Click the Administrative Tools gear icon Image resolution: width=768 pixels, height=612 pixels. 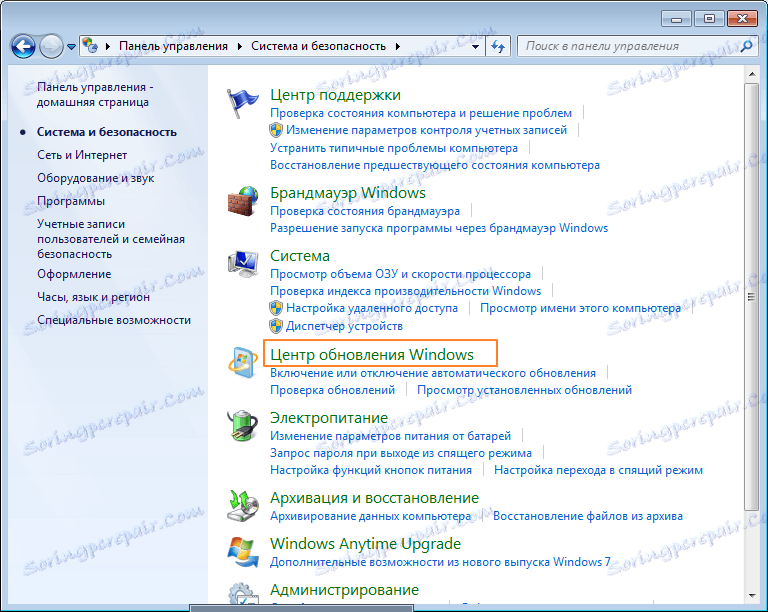pyautogui.click(x=243, y=593)
